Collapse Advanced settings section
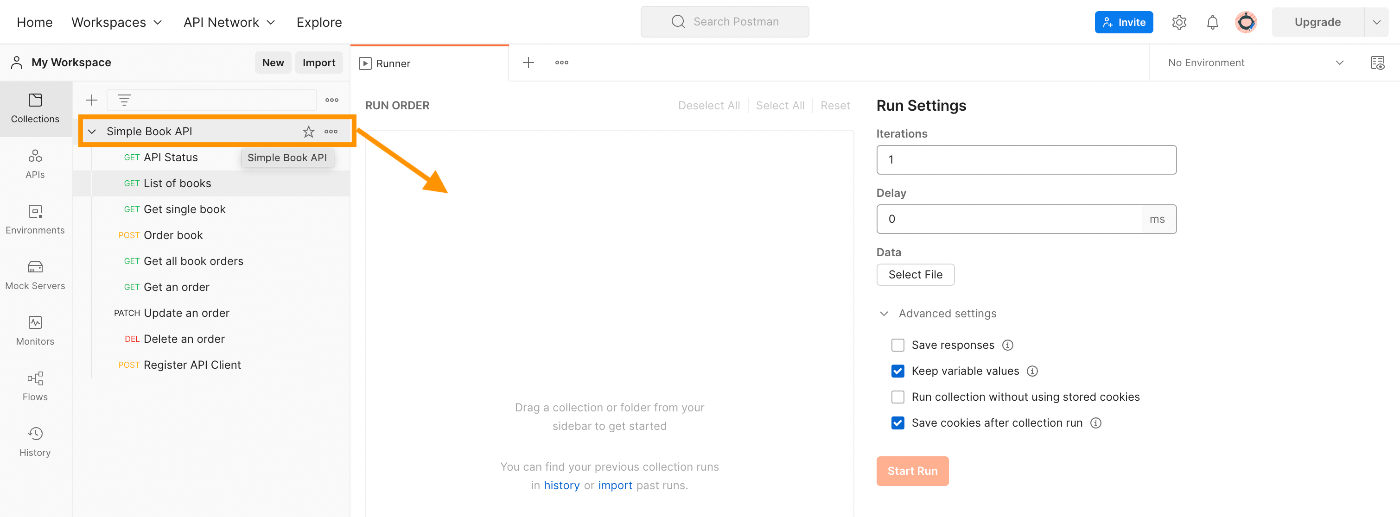The height and width of the screenshot is (517, 1400). click(884, 313)
